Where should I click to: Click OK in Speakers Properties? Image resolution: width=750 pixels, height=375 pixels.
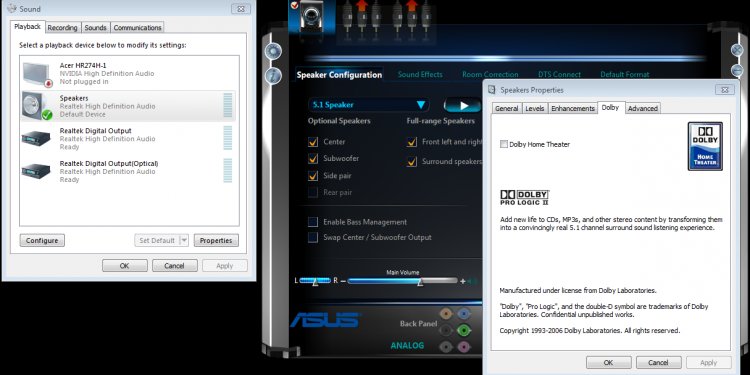click(x=608, y=363)
